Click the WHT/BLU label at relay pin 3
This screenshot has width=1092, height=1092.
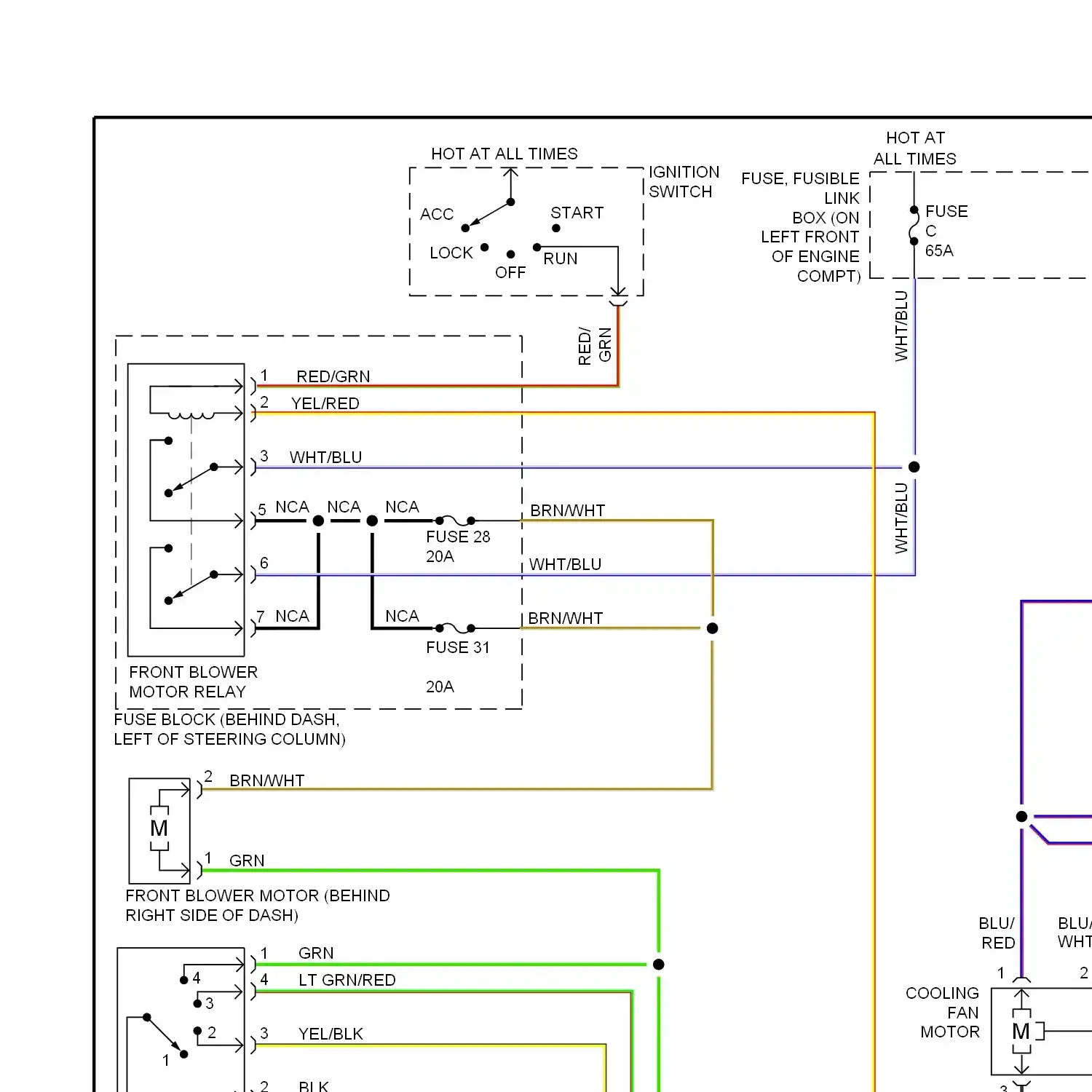click(326, 457)
